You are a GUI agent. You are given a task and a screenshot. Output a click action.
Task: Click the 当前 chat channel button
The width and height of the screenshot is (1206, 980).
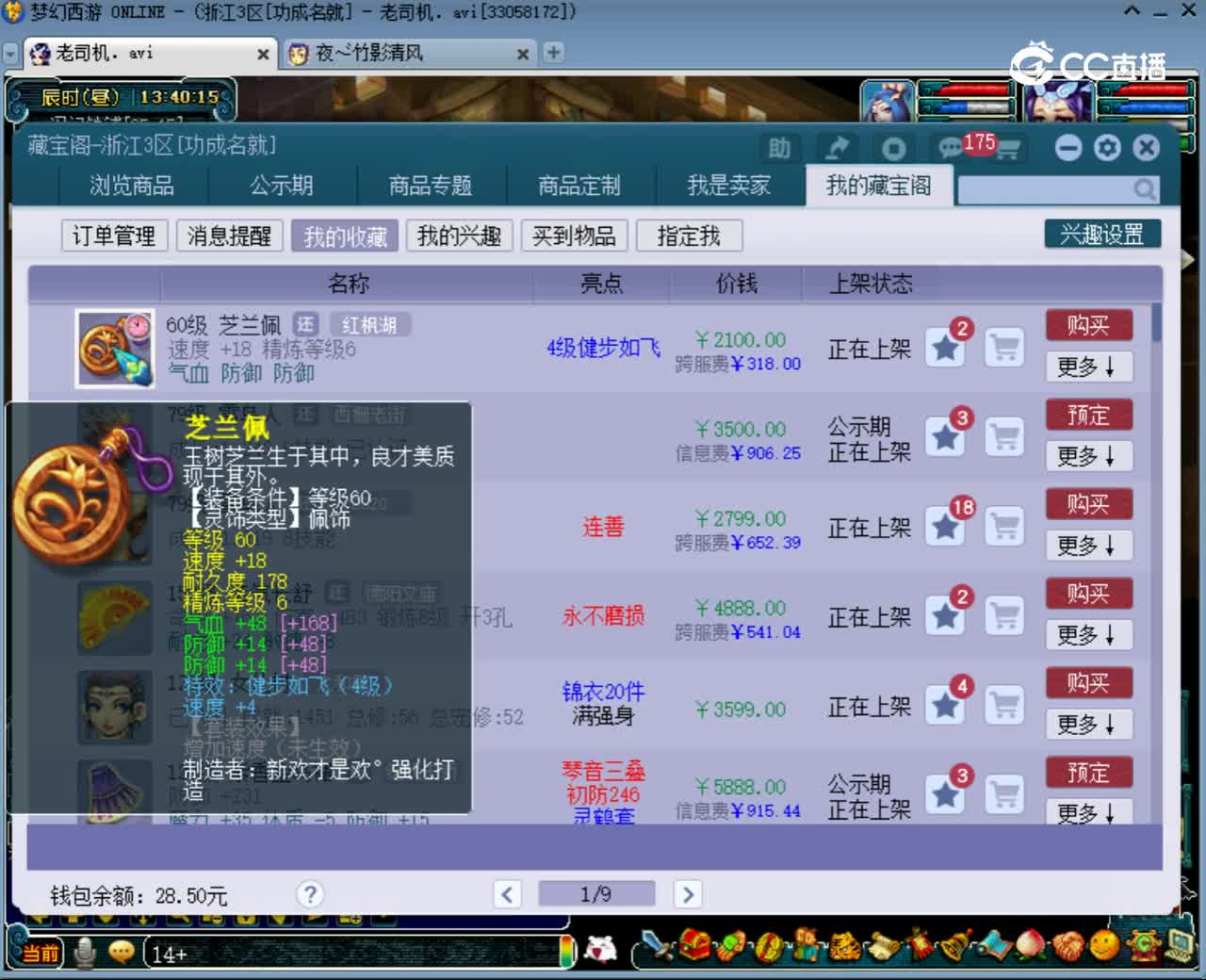click(40, 953)
